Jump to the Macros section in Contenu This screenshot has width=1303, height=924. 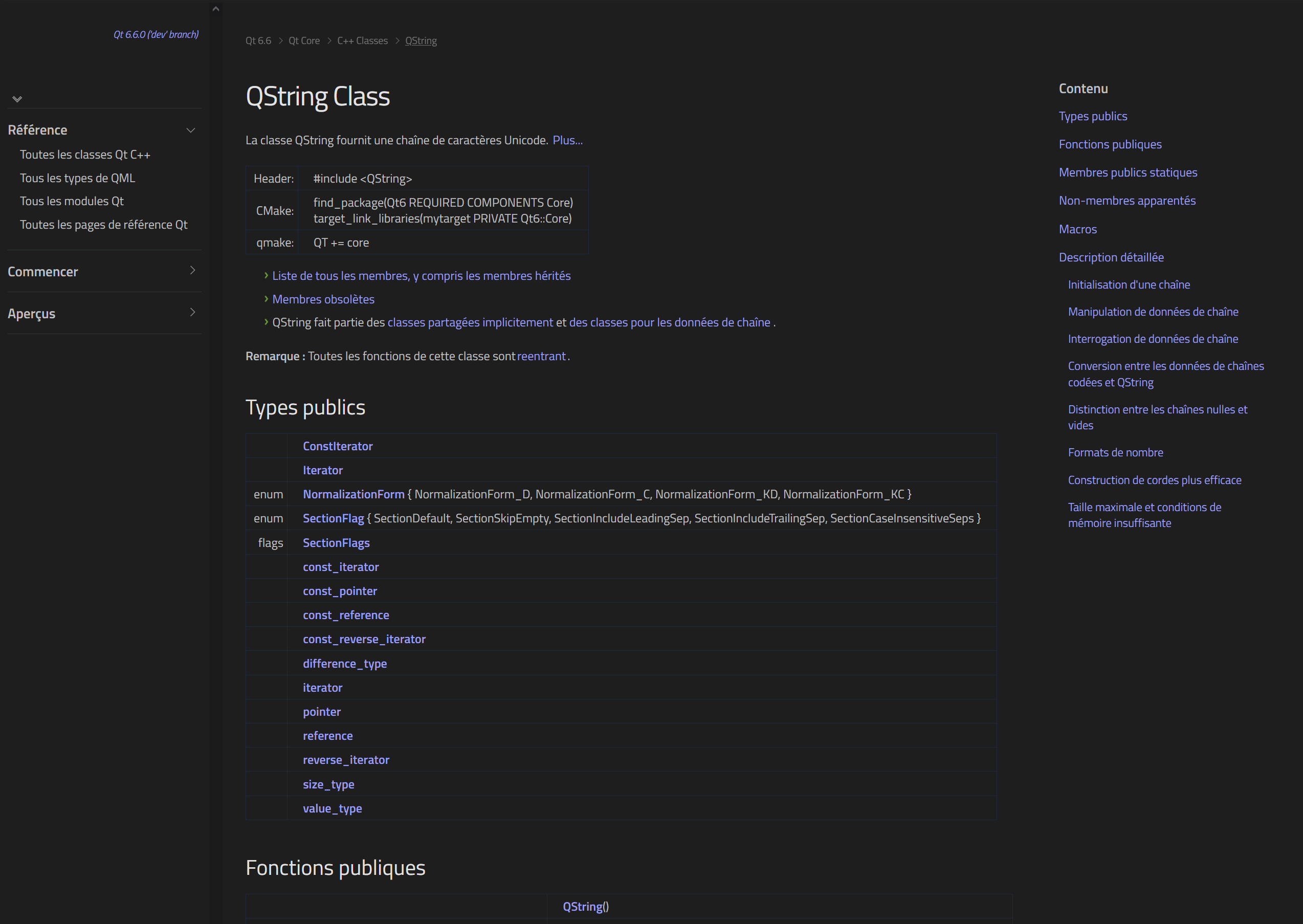[1077, 229]
